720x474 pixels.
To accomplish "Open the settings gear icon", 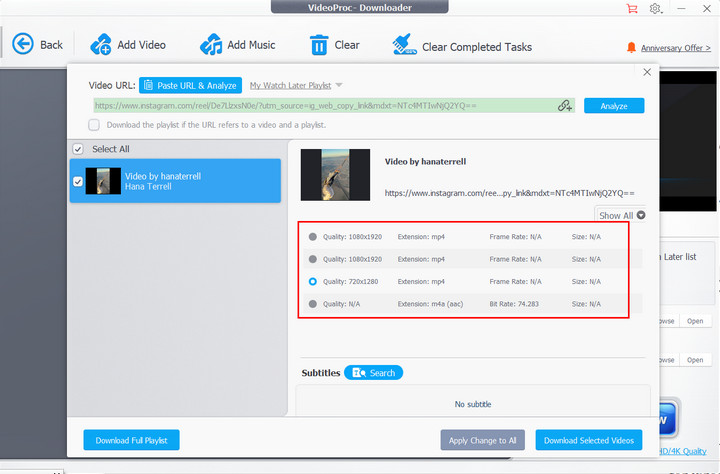I will (655, 8).
